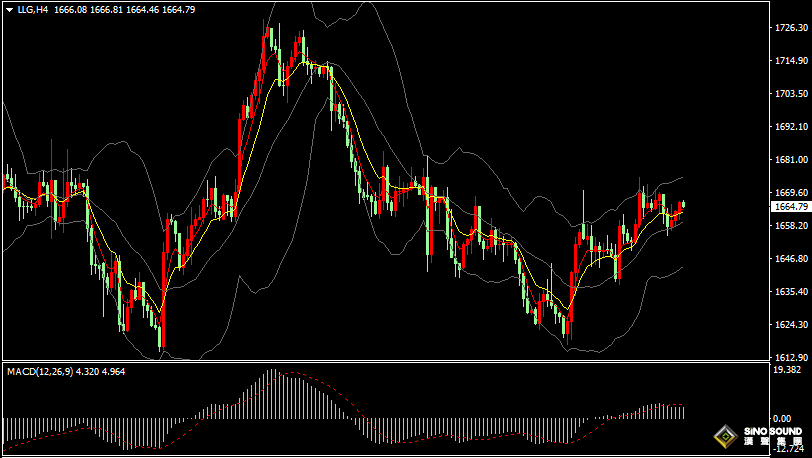Click the latest candlestick on the chart

click(x=683, y=205)
